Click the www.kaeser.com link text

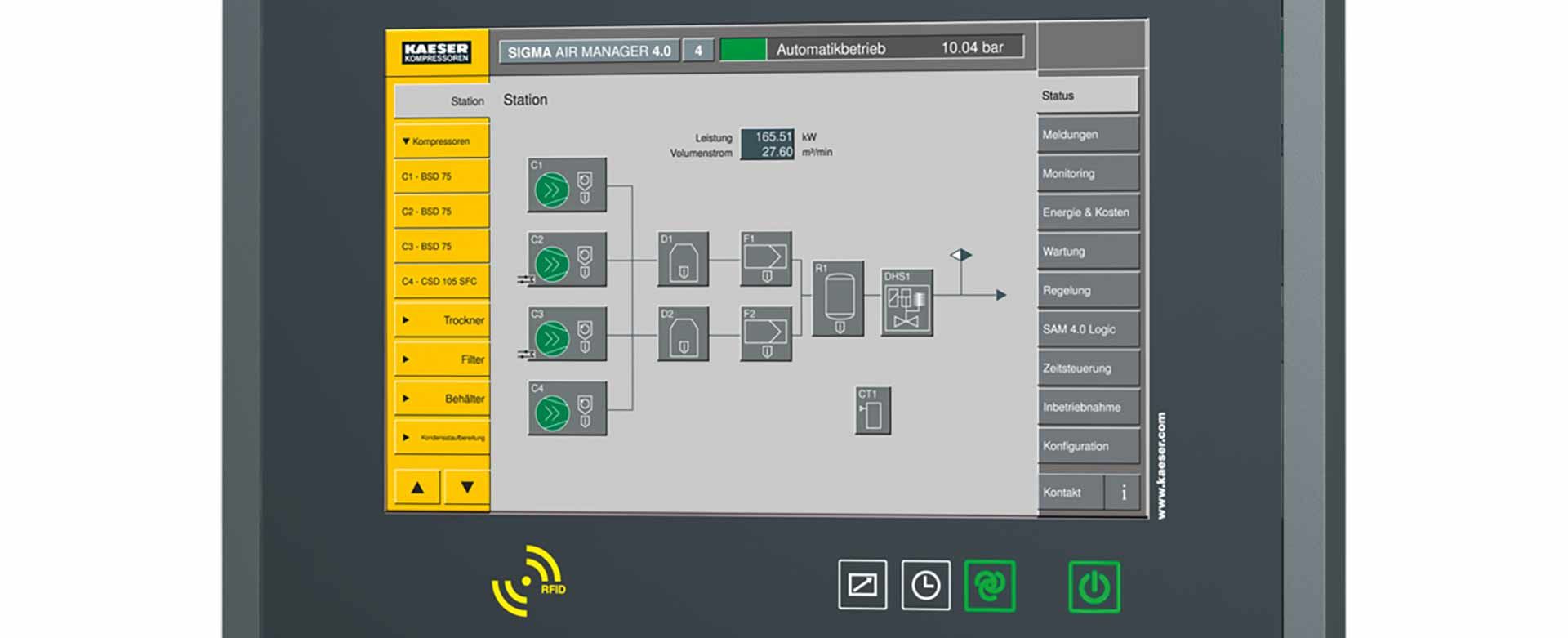click(x=1161, y=466)
